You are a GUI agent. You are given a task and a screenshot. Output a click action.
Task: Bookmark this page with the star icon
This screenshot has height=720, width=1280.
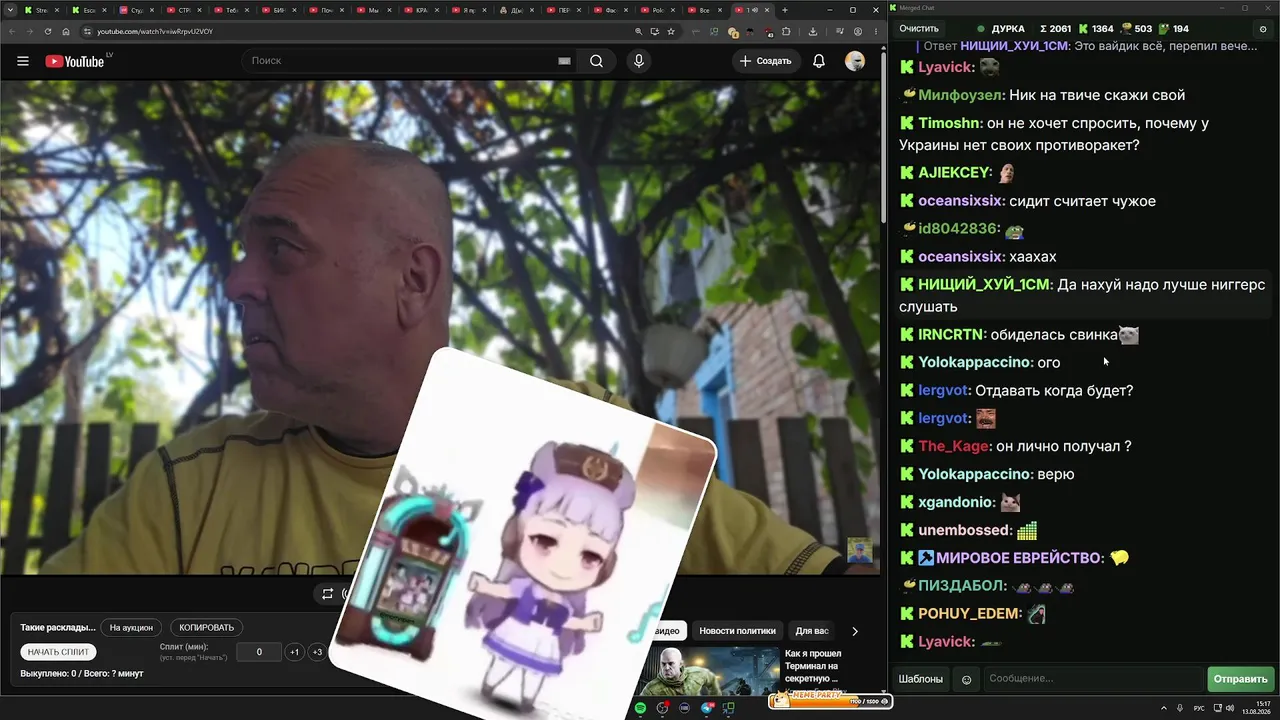(x=671, y=31)
